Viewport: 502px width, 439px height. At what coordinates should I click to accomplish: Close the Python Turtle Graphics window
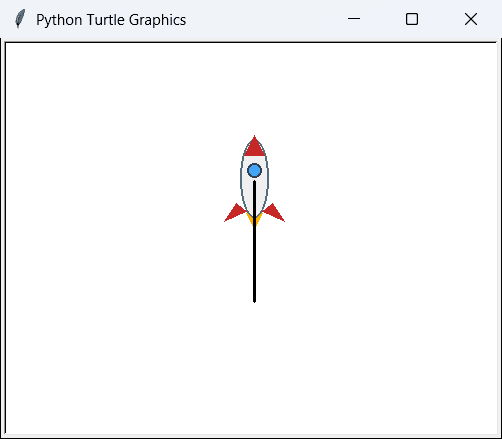[471, 19]
